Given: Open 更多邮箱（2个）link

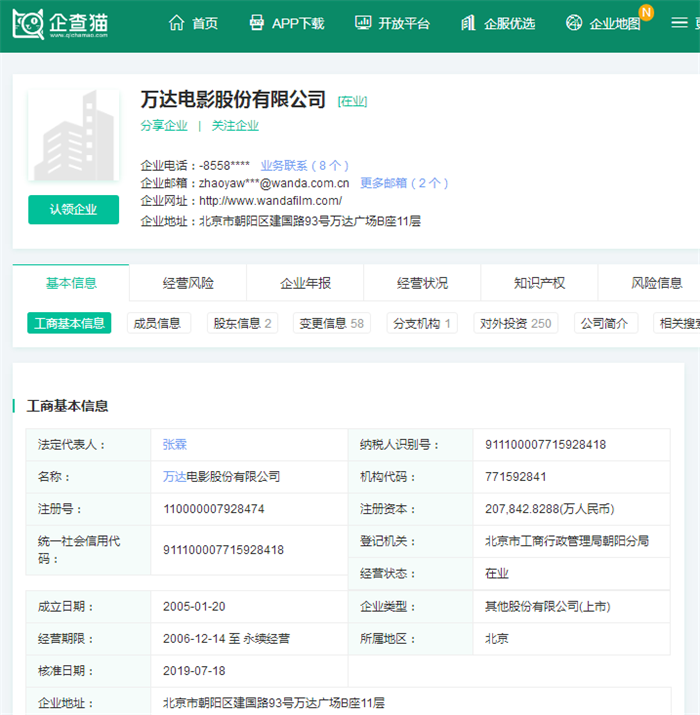Looking at the screenshot, I should [404, 183].
